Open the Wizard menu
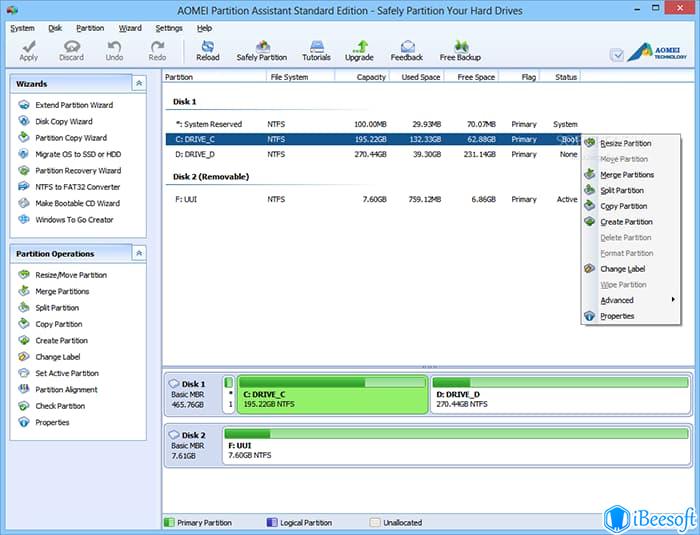This screenshot has width=700, height=535. 130,28
